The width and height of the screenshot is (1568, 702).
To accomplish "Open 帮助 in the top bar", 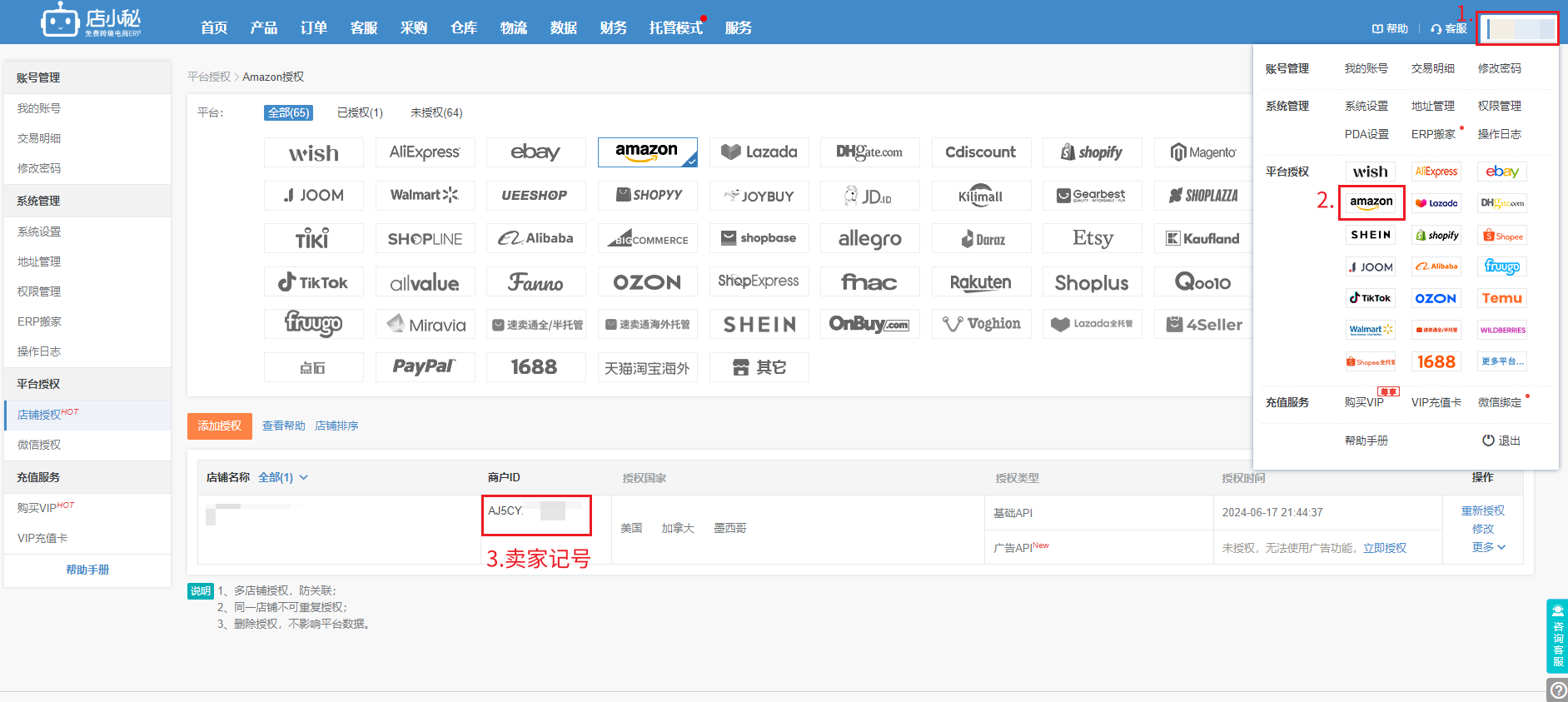I will 1390,28.
